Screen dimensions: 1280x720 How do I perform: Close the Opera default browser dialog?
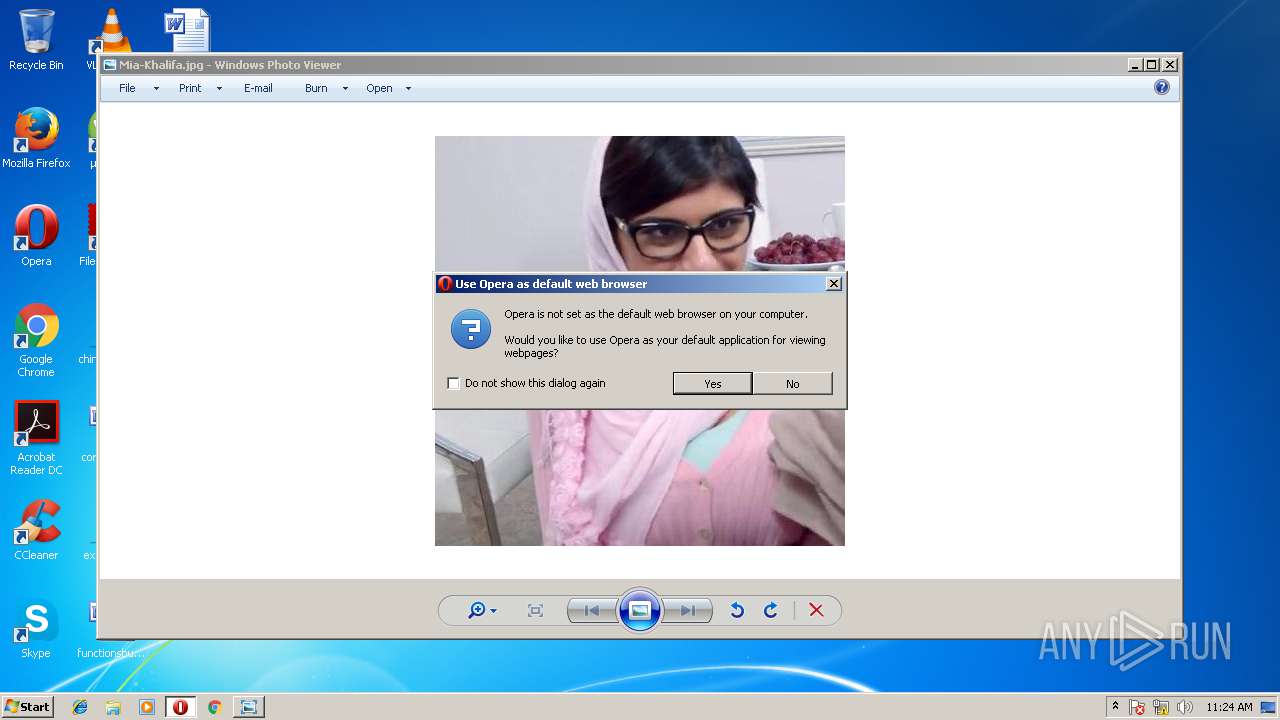[834, 284]
